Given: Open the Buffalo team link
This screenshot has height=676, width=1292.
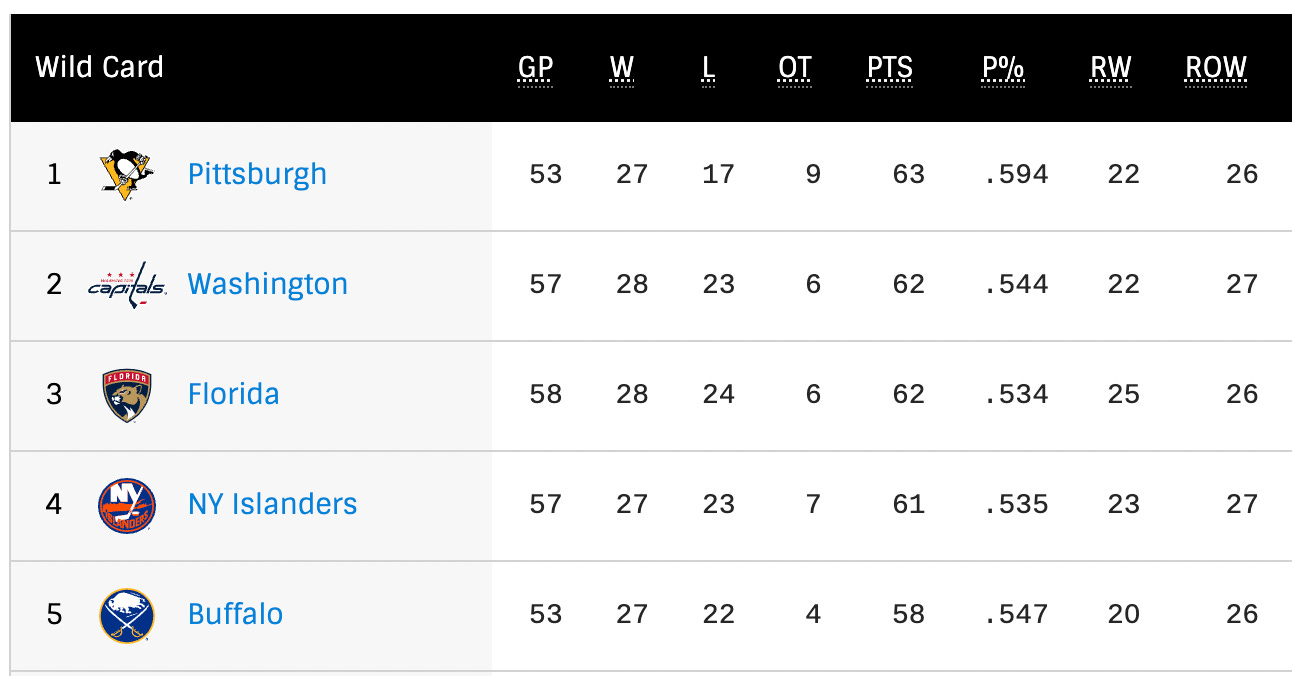Looking at the screenshot, I should pyautogui.click(x=235, y=614).
